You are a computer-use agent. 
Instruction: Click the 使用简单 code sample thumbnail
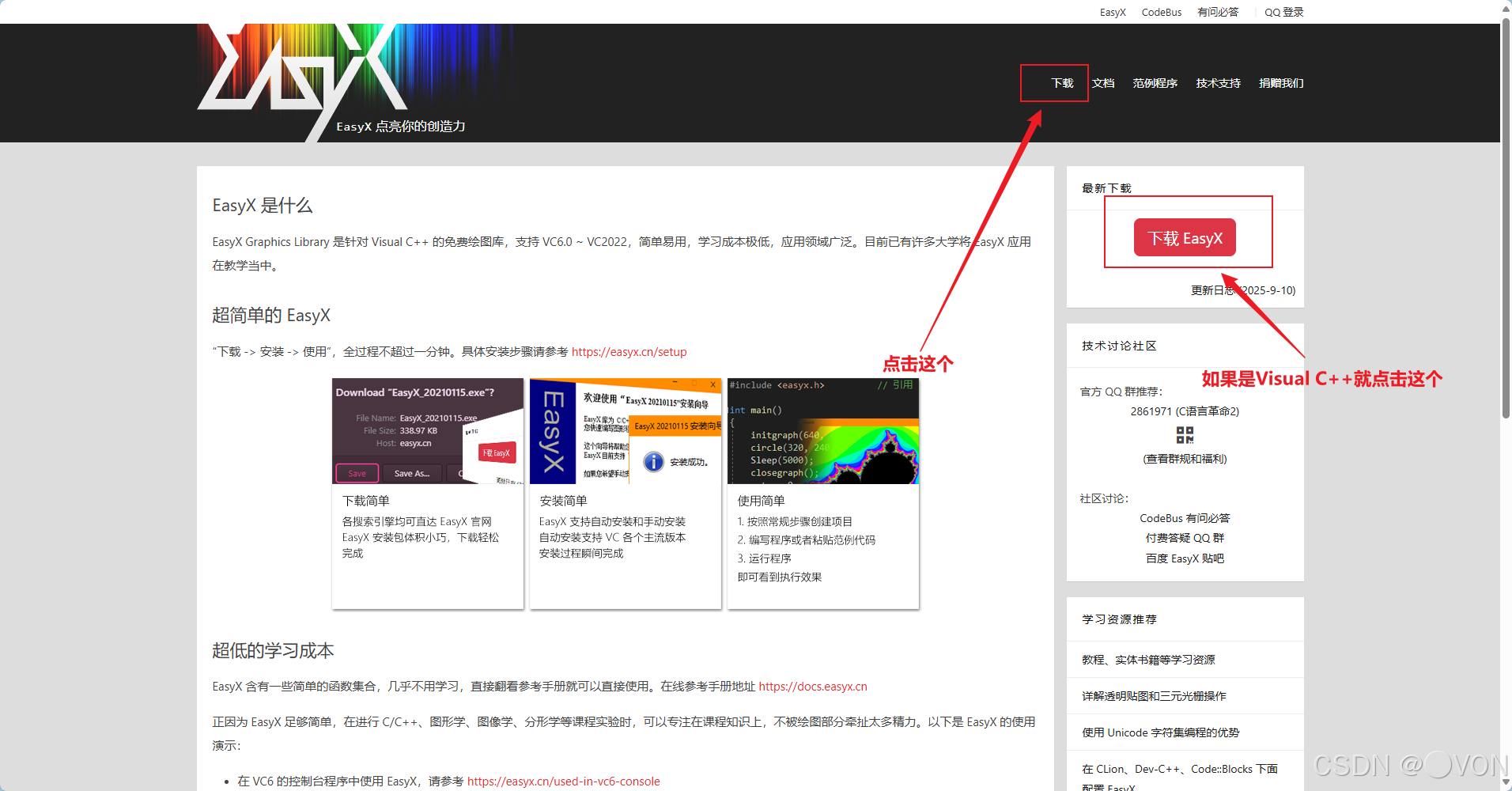point(823,431)
